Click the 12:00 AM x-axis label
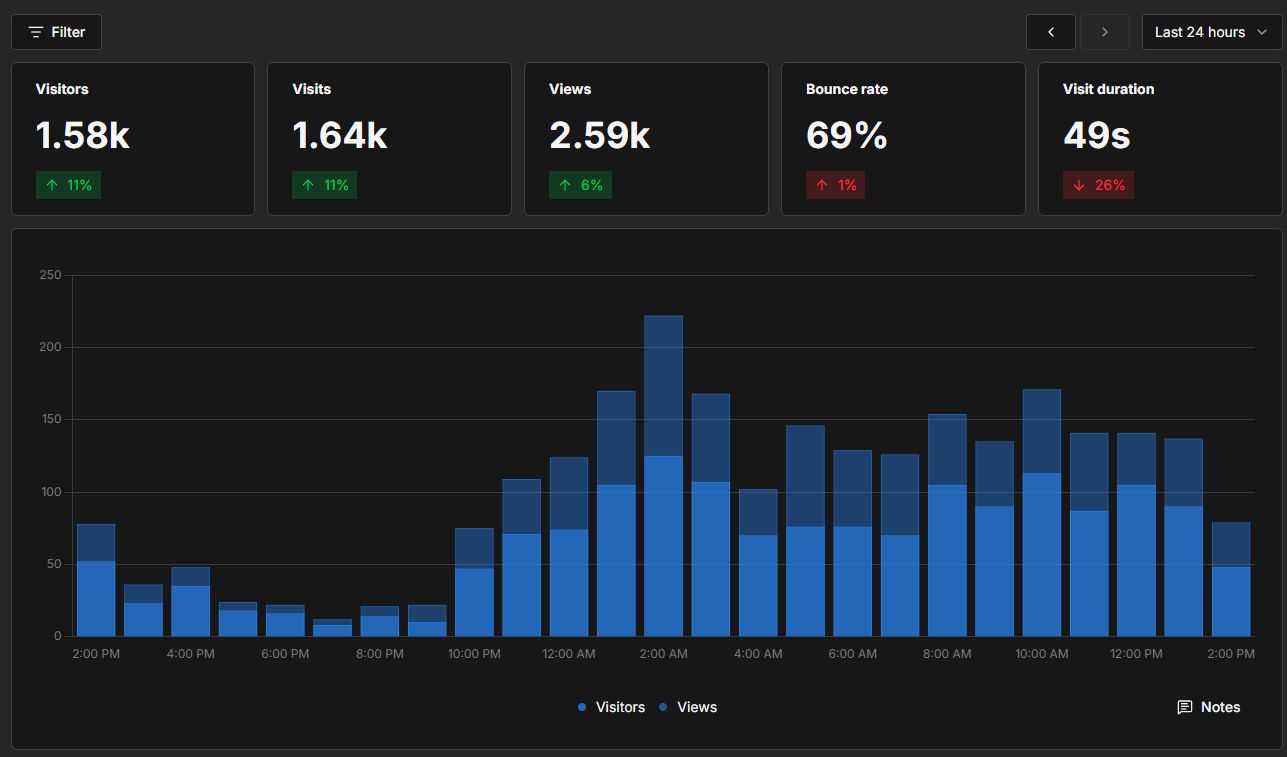This screenshot has height=757, width=1287. pos(569,654)
